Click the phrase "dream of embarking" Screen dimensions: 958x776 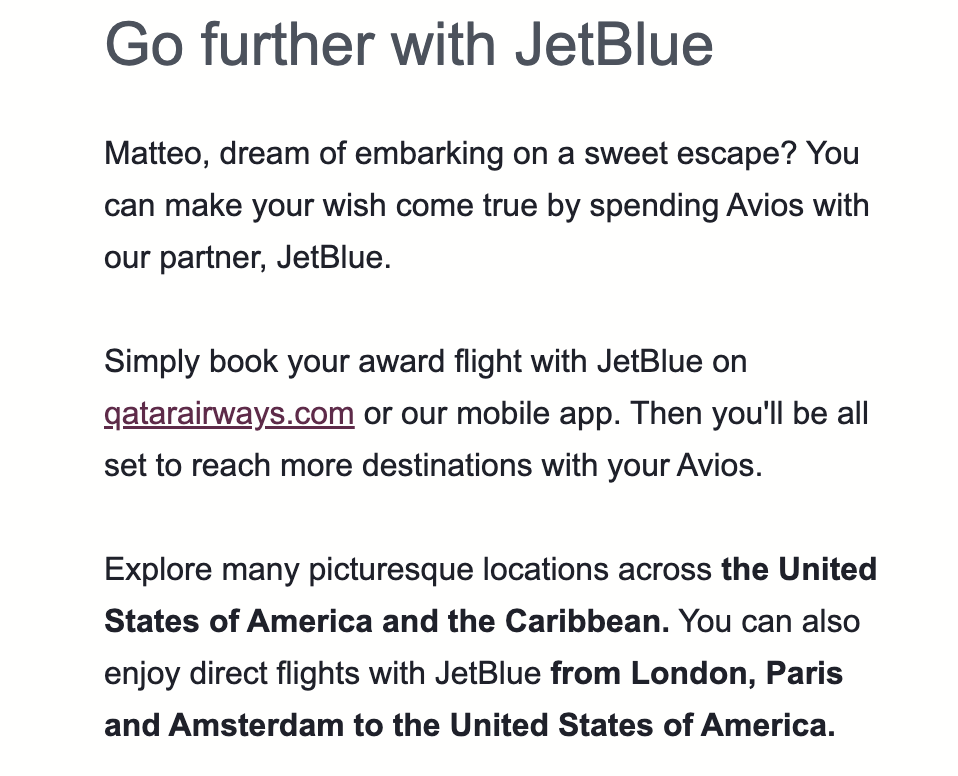coord(361,154)
